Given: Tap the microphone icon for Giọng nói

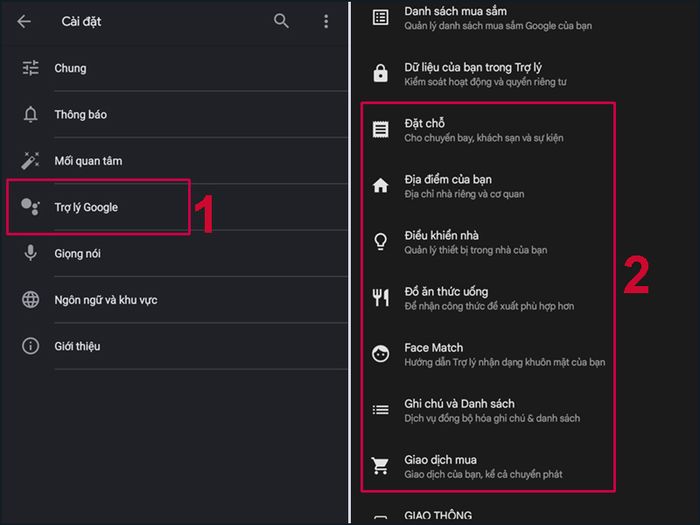Looking at the screenshot, I should (30, 253).
